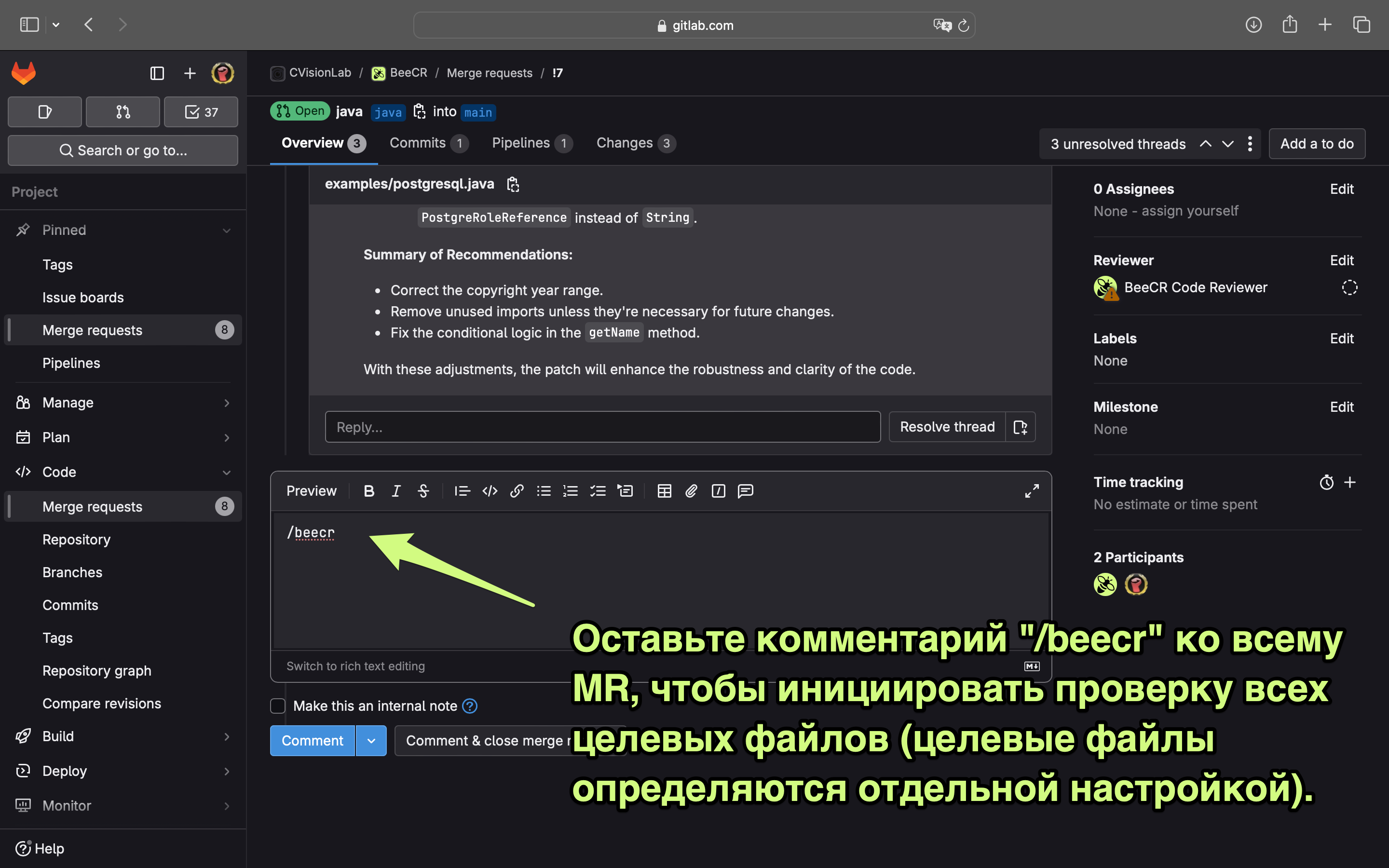Open Safari downloads icon
Viewport: 1389px width, 868px height.
tap(1253, 24)
